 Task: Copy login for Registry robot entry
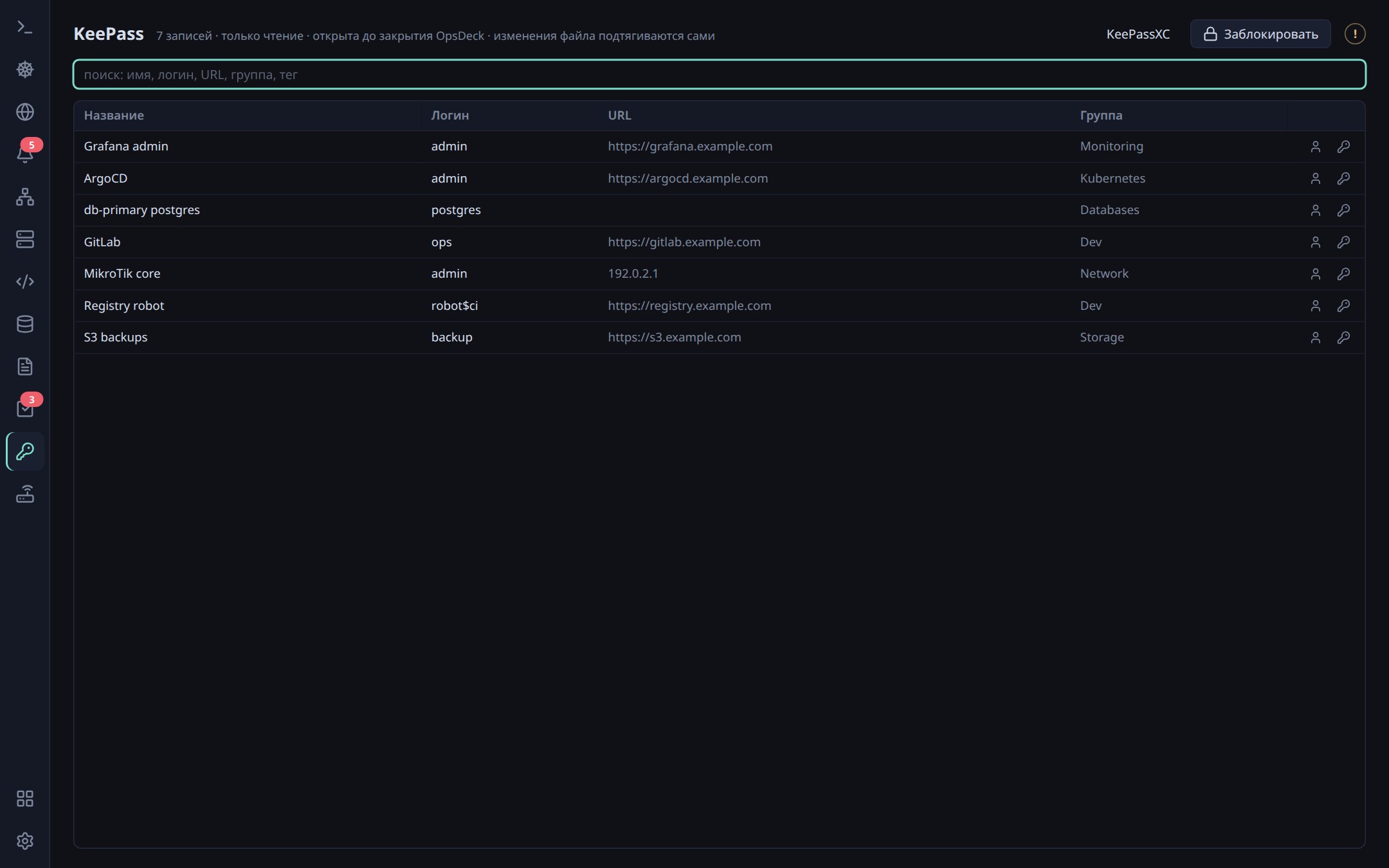point(1315,305)
